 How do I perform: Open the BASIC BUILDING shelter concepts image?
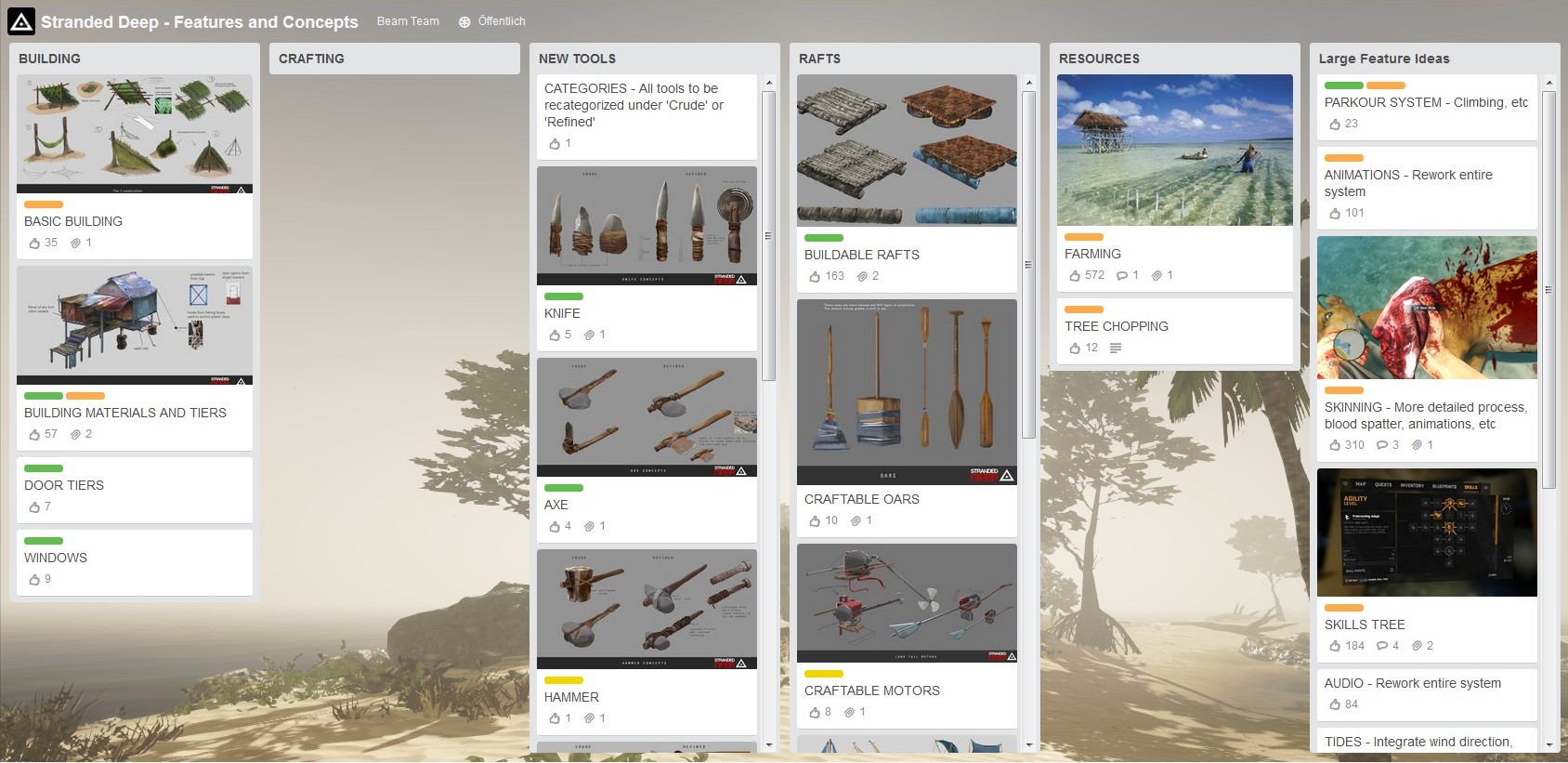(x=135, y=134)
